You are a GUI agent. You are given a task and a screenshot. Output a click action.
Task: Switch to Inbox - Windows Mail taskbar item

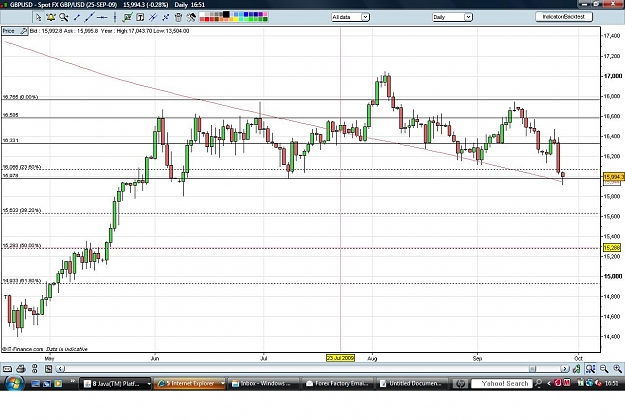click(265, 384)
